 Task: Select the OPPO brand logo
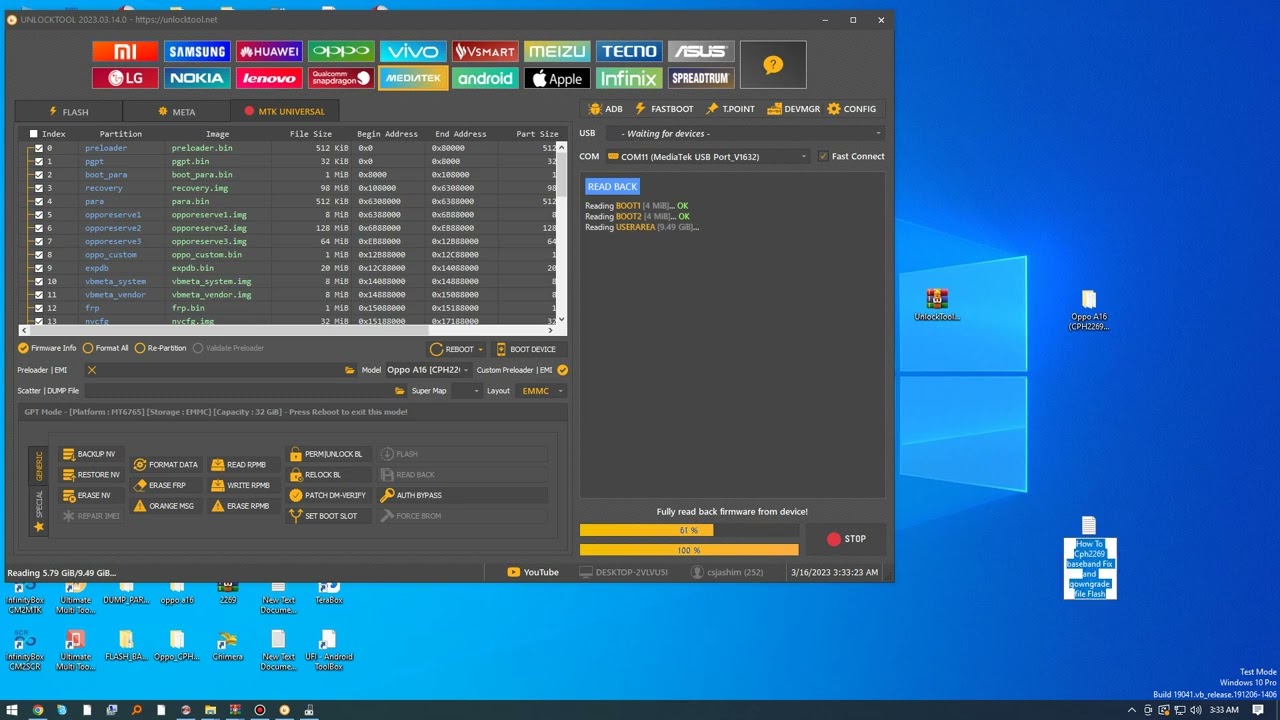click(341, 52)
